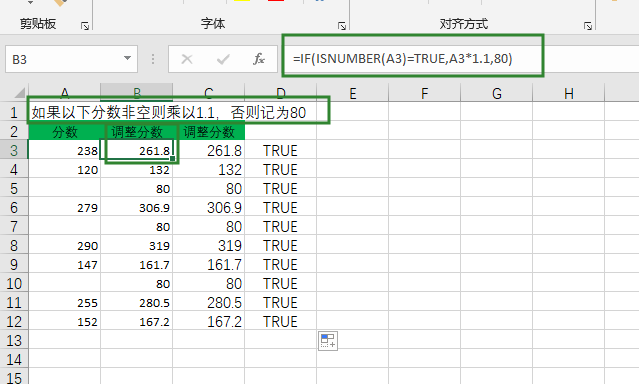Select column H header
Screen dimensions: 639x384
coord(569,93)
